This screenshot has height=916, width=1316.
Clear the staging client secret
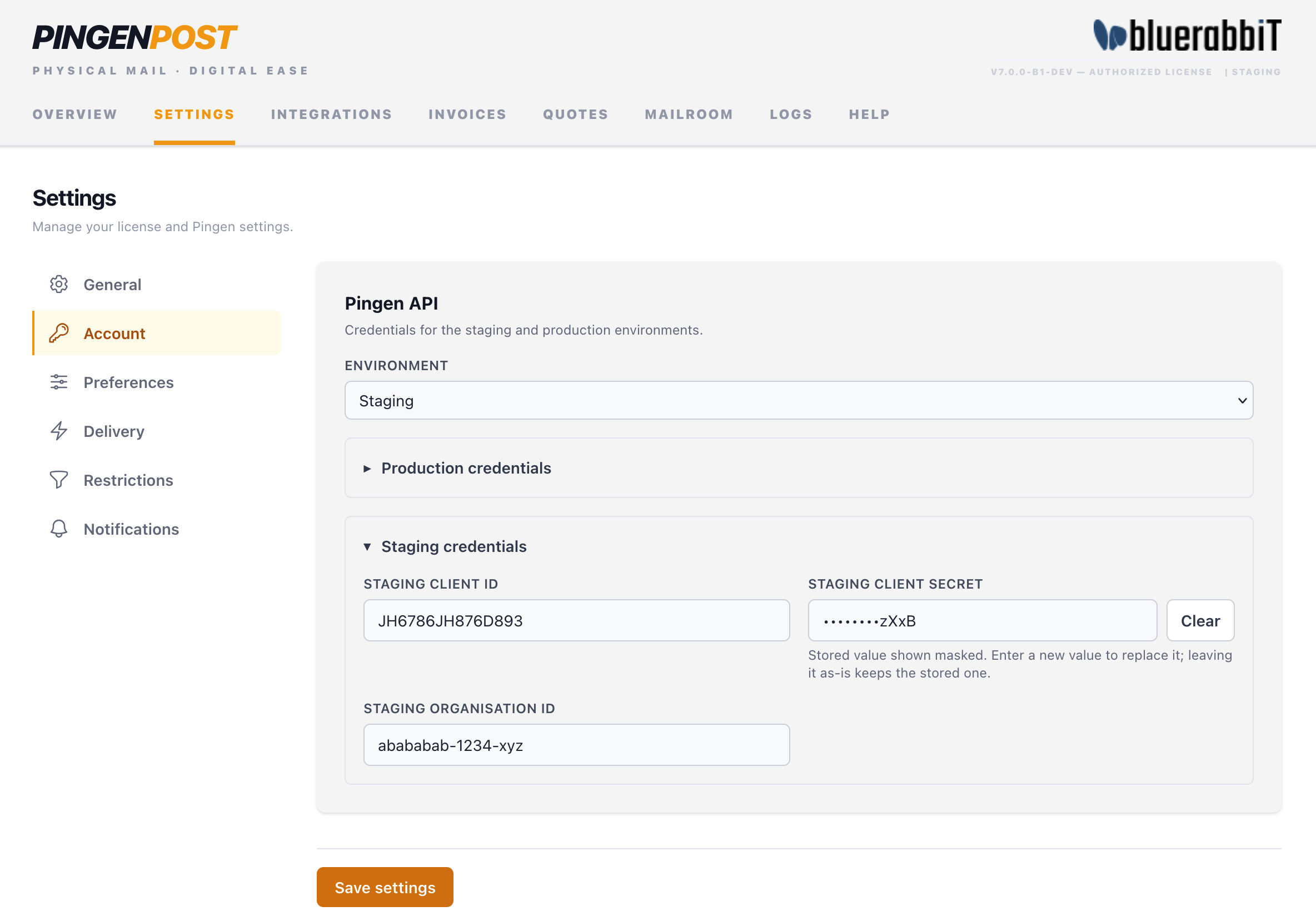(x=1200, y=620)
